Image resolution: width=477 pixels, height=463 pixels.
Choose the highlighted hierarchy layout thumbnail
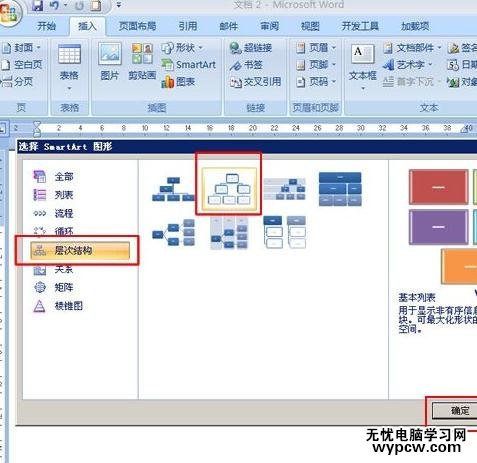click(x=229, y=190)
